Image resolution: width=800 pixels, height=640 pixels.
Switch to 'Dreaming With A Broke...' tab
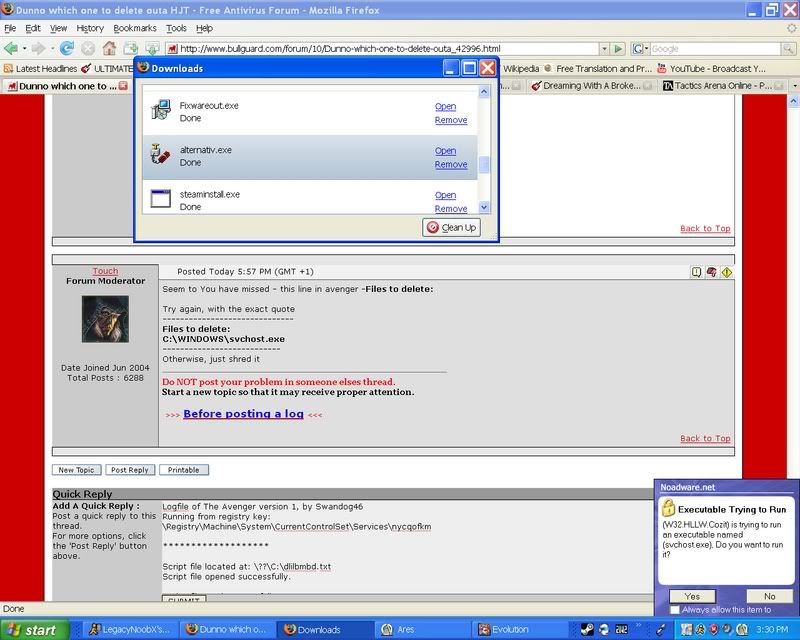point(591,86)
